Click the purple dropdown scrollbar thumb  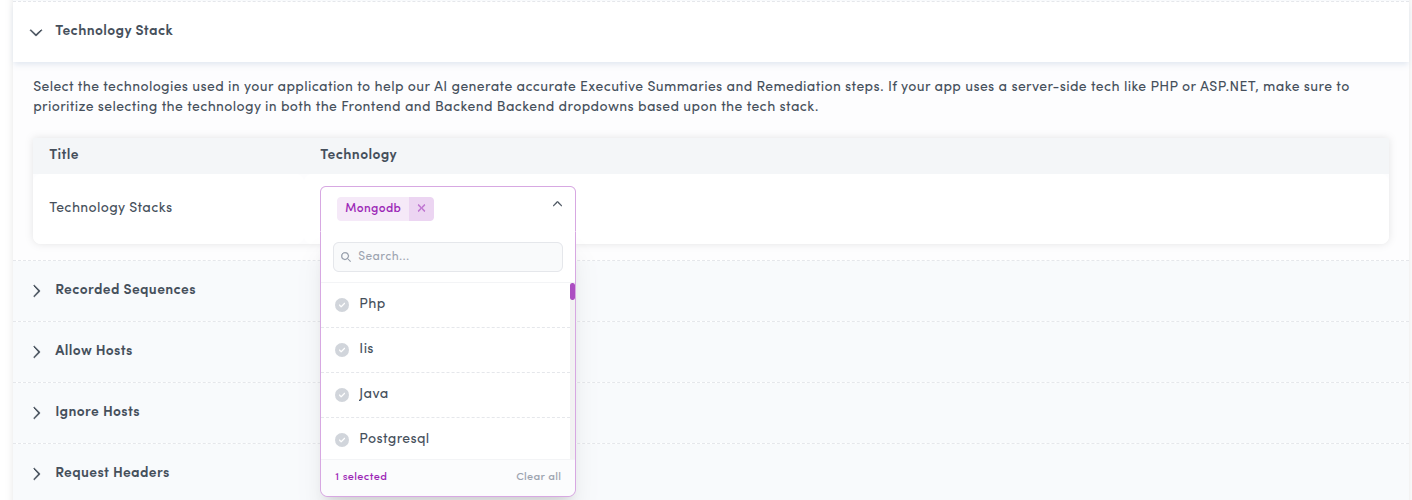tap(572, 292)
